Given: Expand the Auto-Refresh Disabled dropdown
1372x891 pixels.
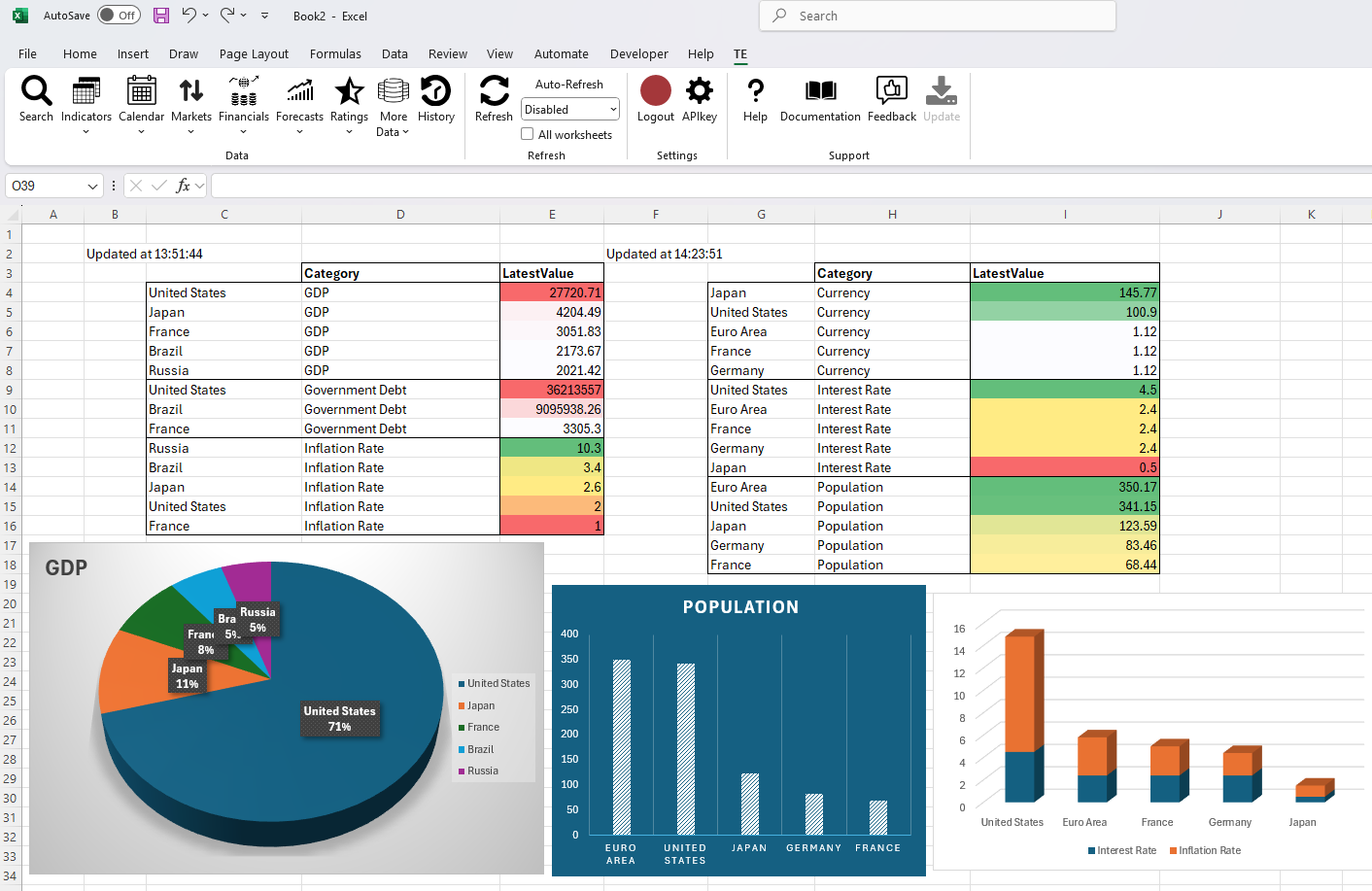Looking at the screenshot, I should coord(612,110).
